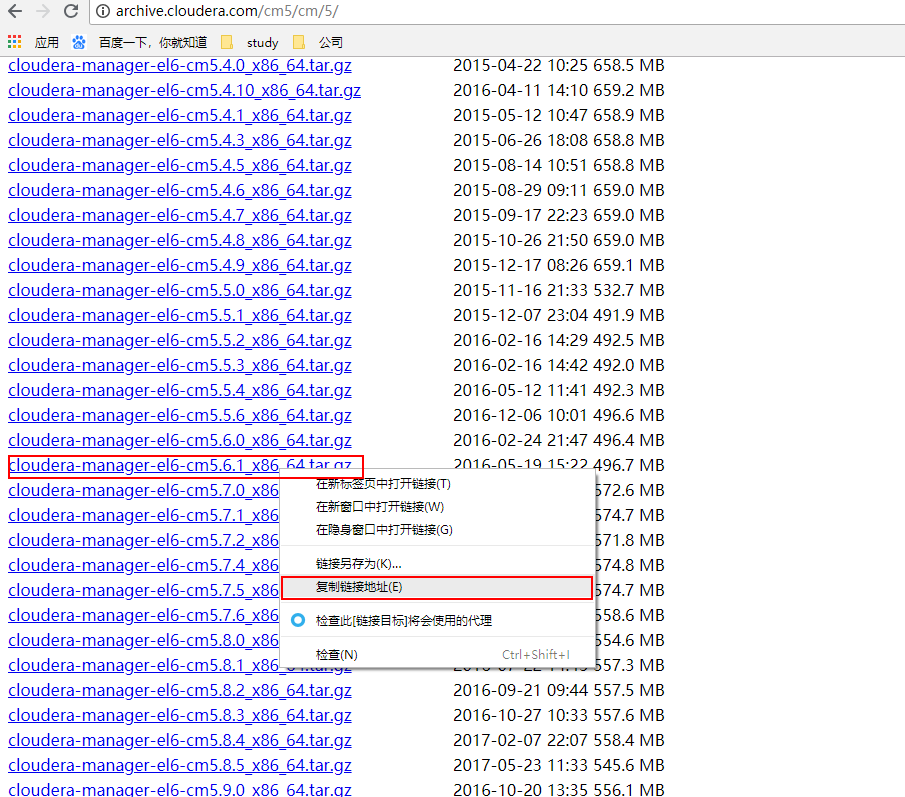Click the site info icon in address bar
The width and height of the screenshot is (905, 797).
[x=103, y=11]
